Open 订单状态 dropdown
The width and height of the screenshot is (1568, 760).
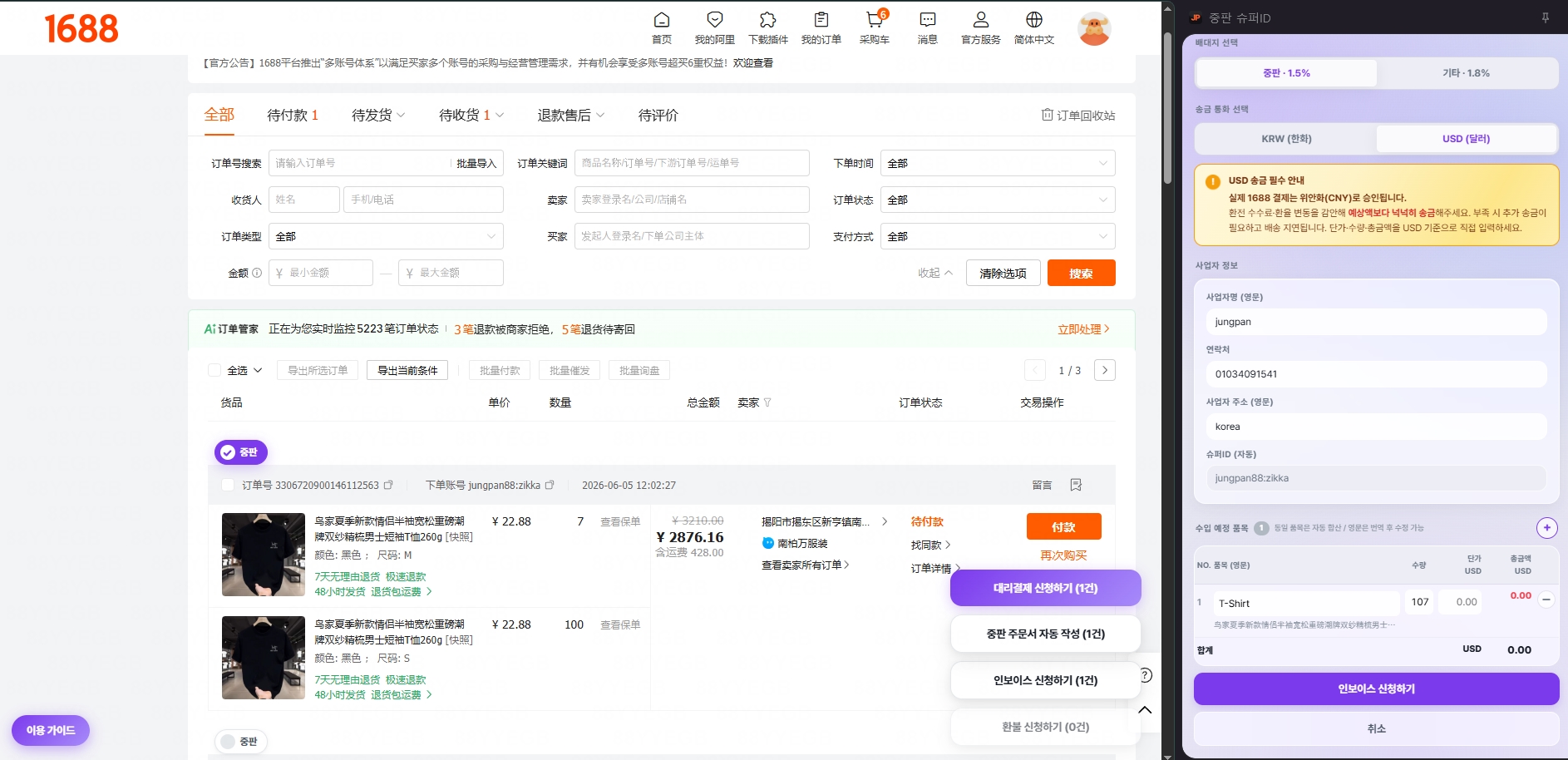998,200
